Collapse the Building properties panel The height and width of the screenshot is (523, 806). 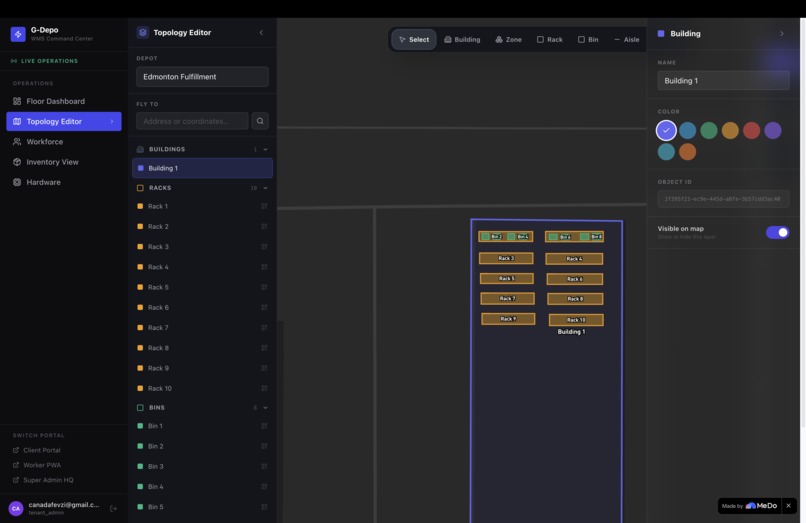[782, 34]
